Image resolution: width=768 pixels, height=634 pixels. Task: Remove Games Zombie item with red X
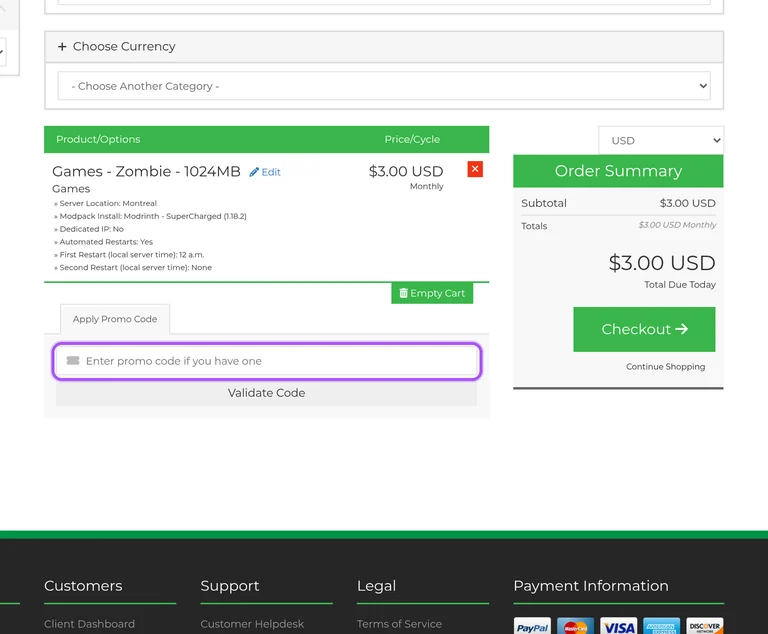(475, 169)
